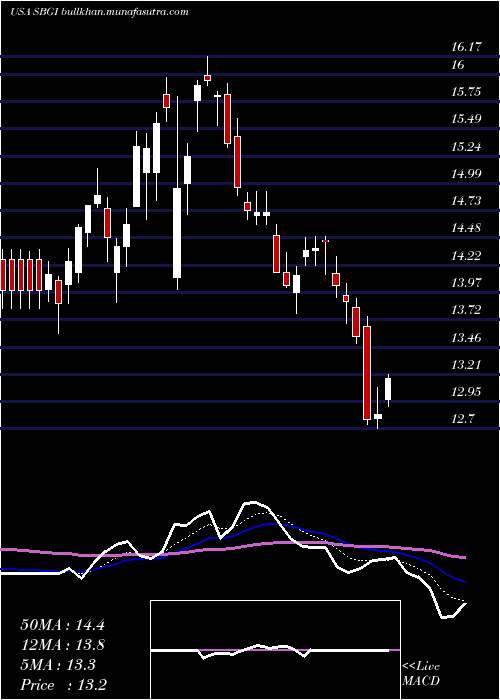
Task: Click the 15.49 price axis label
Action: pos(466,119)
